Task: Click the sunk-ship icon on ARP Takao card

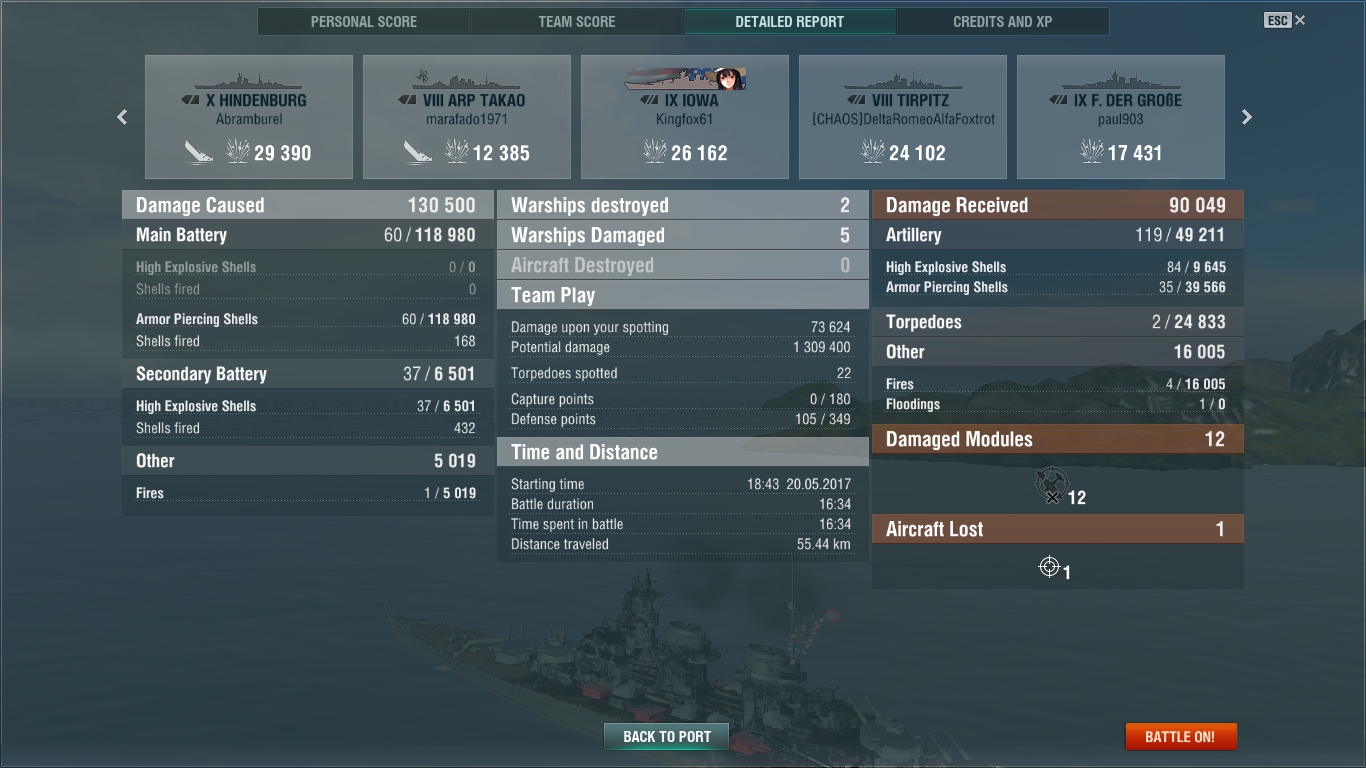Action: pyautogui.click(x=417, y=152)
